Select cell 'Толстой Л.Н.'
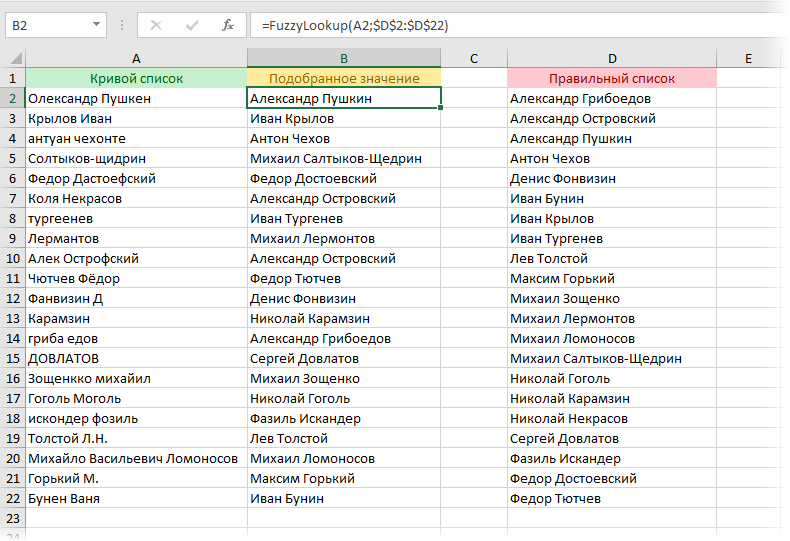 point(136,438)
